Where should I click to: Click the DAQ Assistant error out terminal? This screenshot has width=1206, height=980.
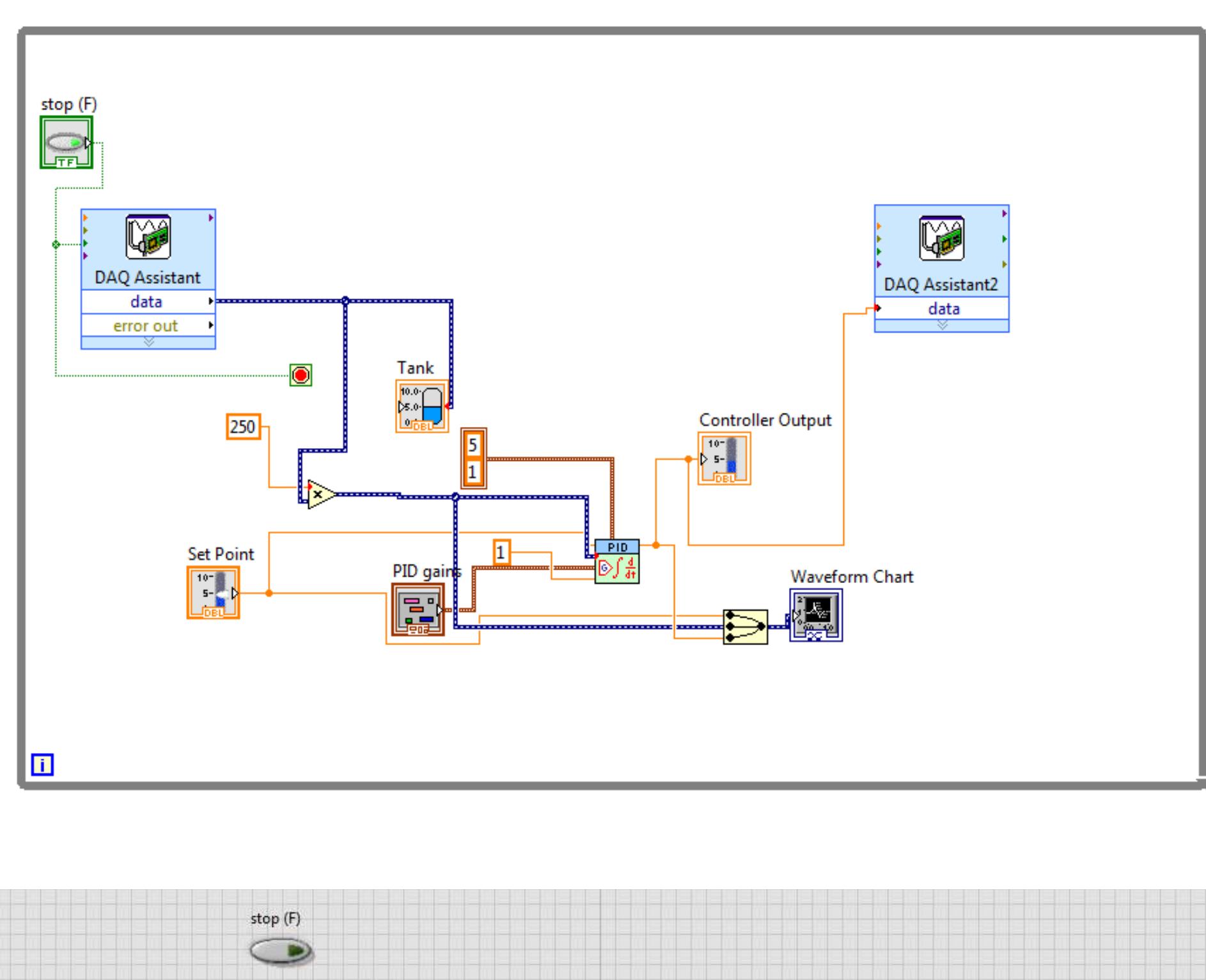tap(148, 325)
